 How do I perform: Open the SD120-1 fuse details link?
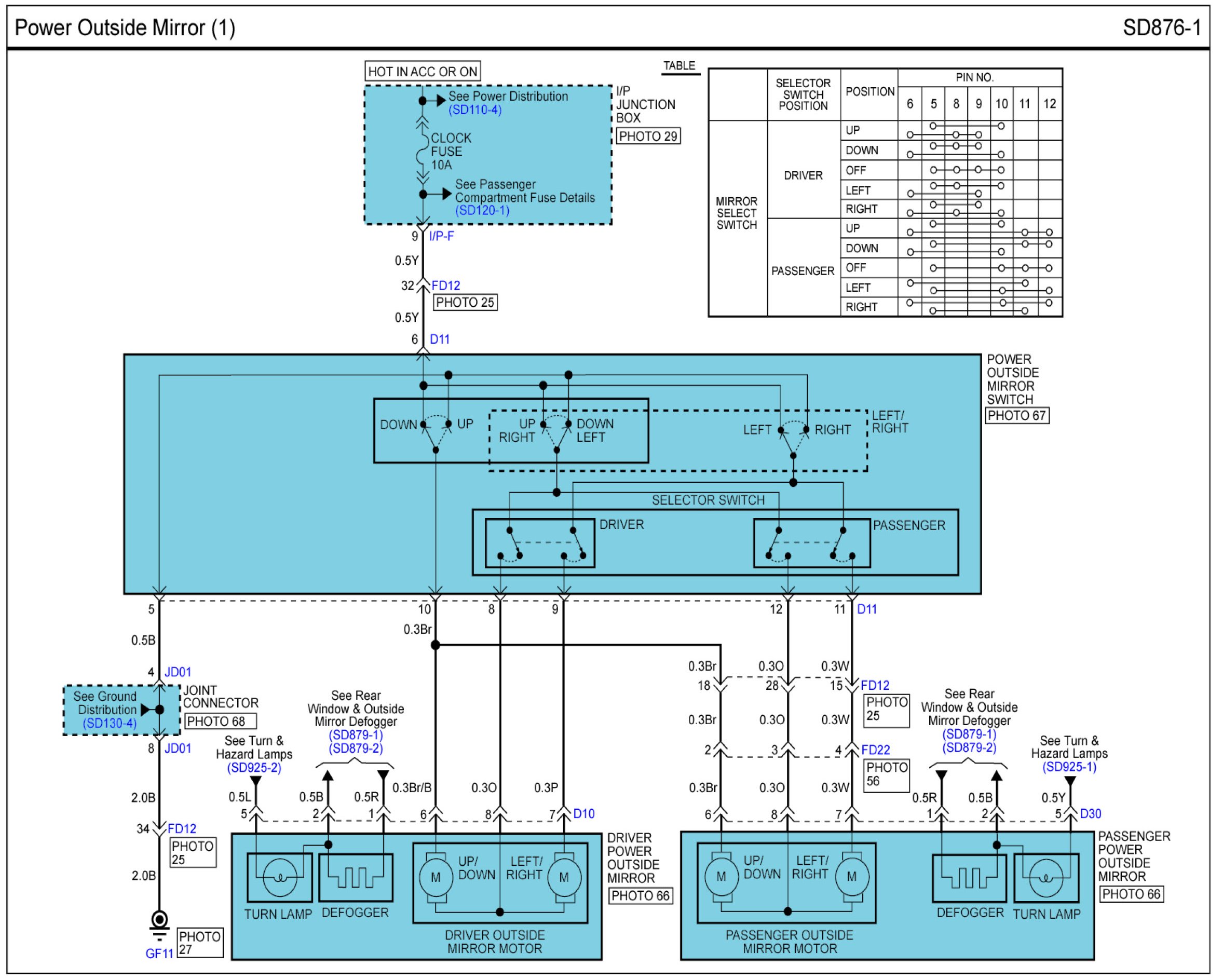click(x=482, y=210)
